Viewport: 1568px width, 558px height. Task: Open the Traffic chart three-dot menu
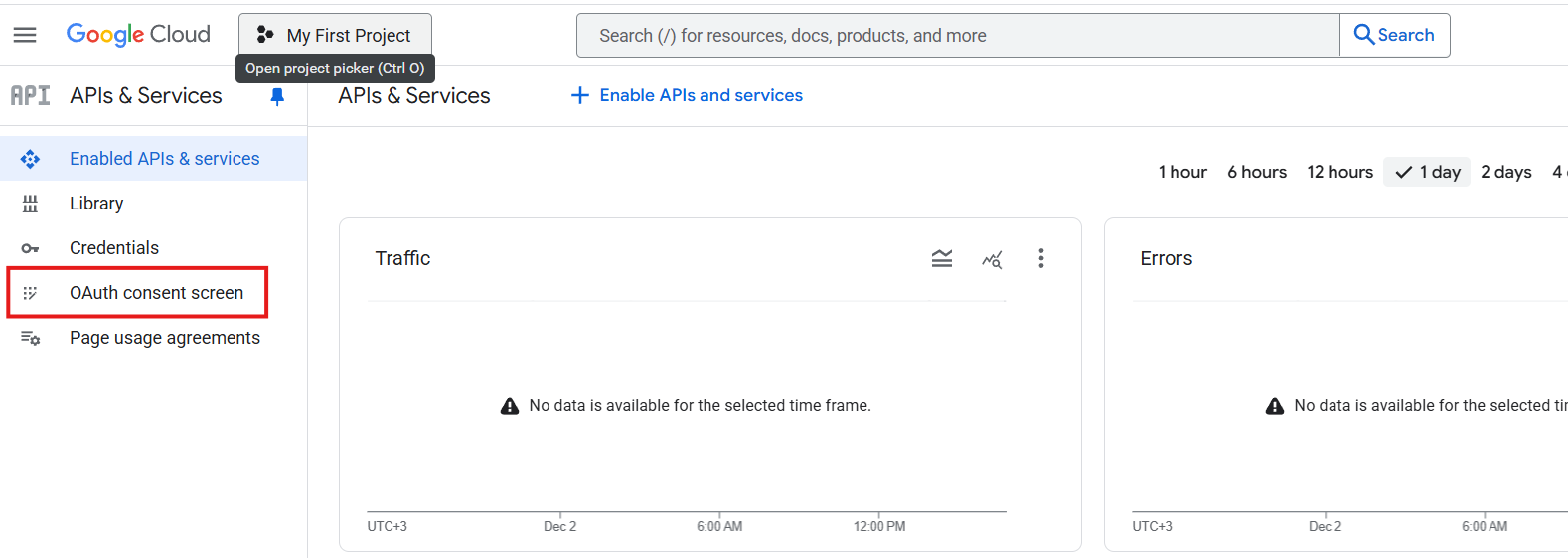[1040, 259]
